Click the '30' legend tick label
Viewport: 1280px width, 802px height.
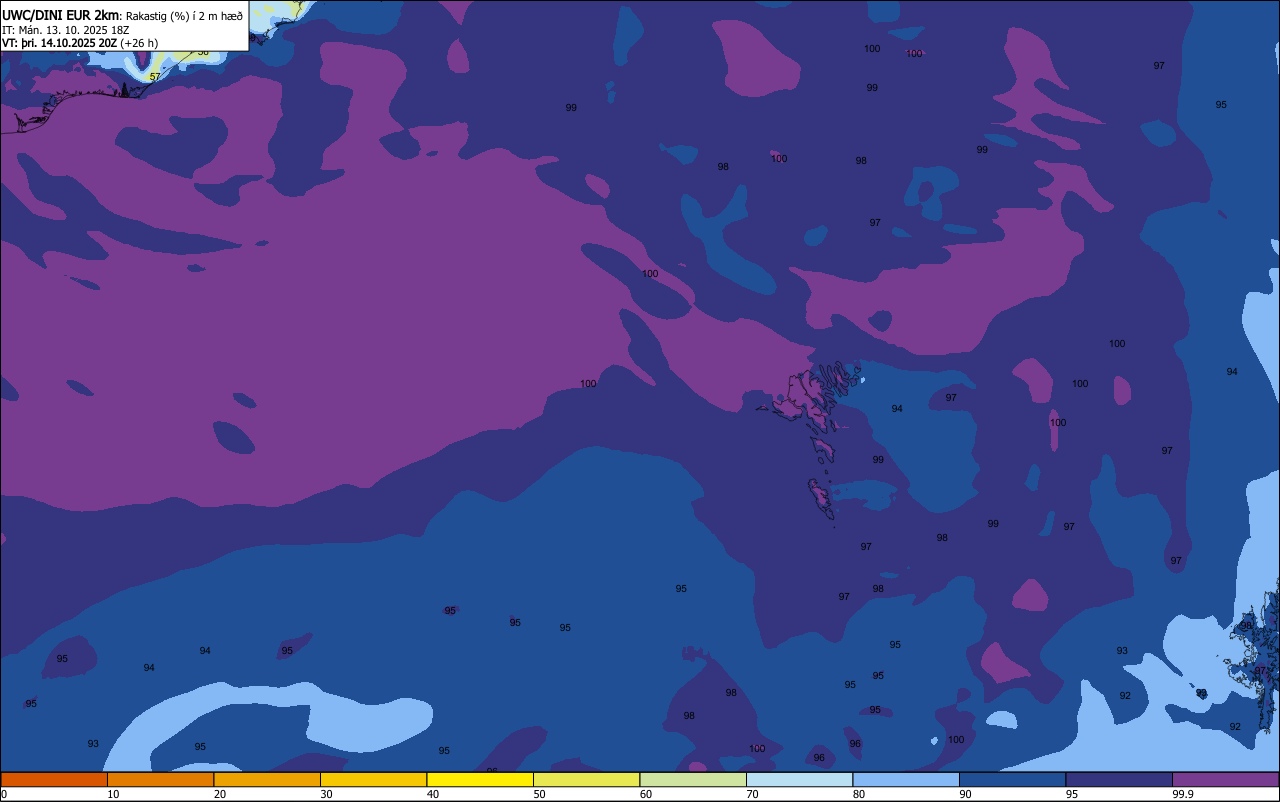326,794
